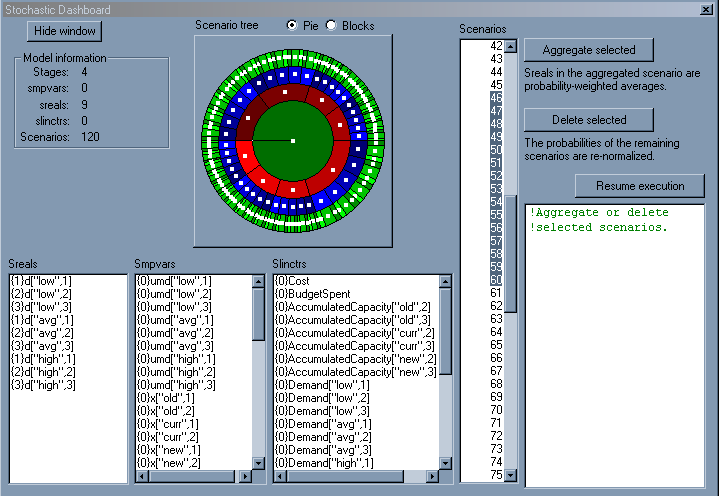Viewport: 720px width, 496px height.
Task: Select {0}Cost in Slinctrs list
Action: (292, 281)
